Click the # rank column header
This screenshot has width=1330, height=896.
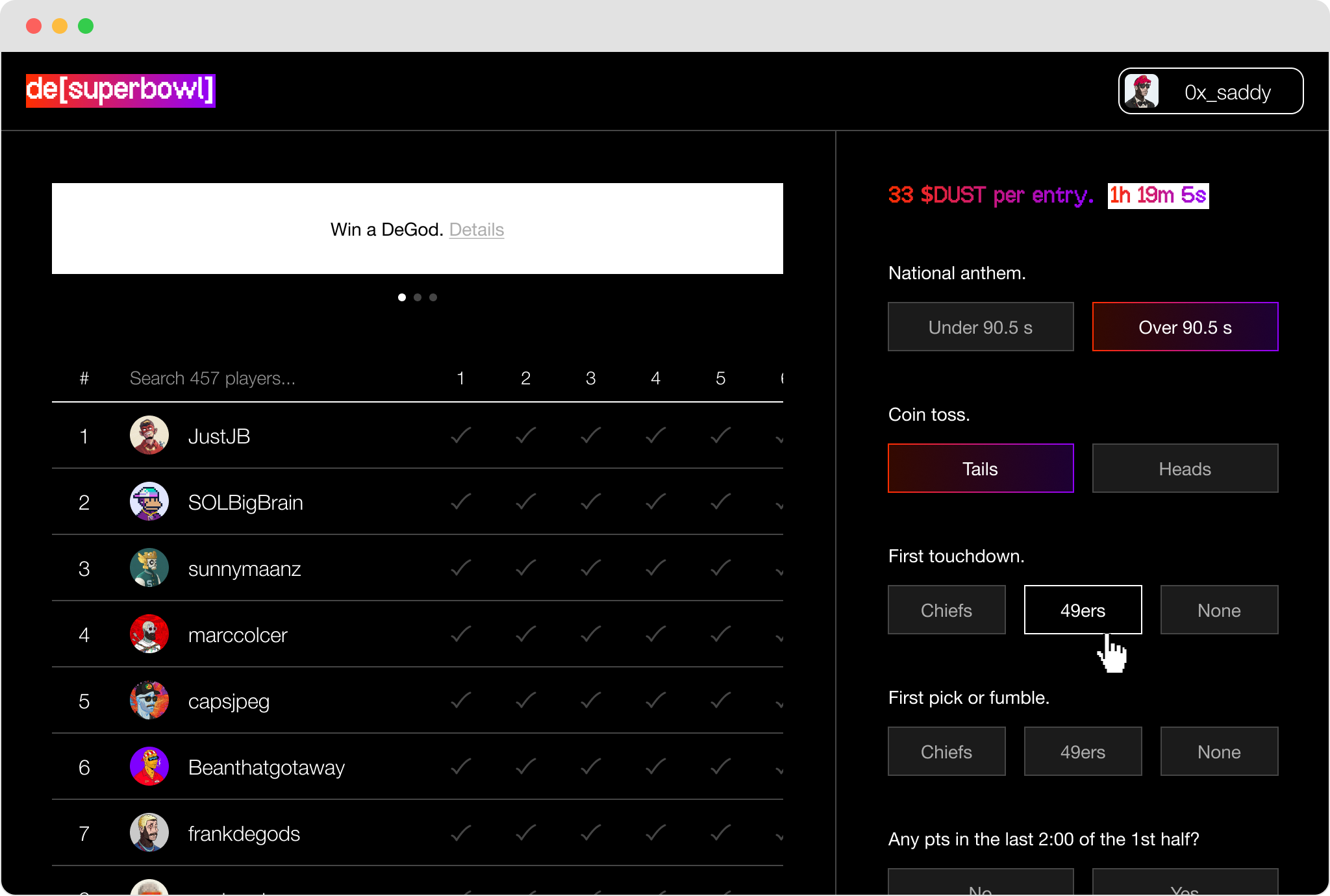(x=84, y=379)
